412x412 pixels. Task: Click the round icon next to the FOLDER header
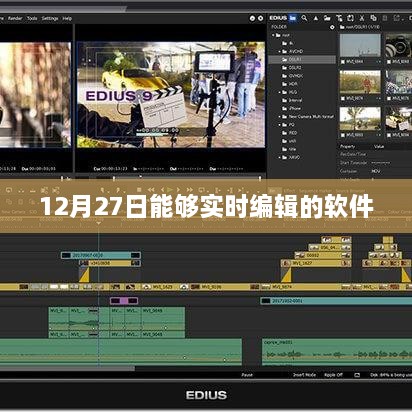click(x=332, y=27)
